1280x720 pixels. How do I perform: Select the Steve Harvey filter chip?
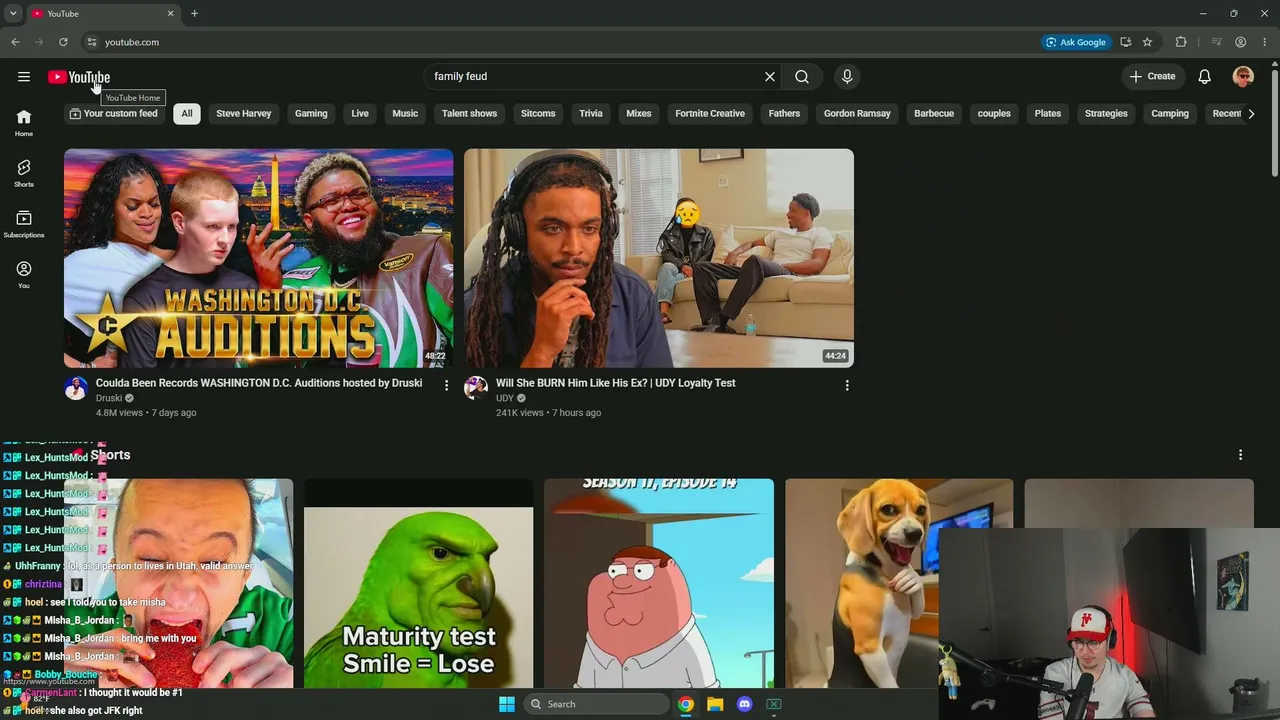pyautogui.click(x=244, y=114)
